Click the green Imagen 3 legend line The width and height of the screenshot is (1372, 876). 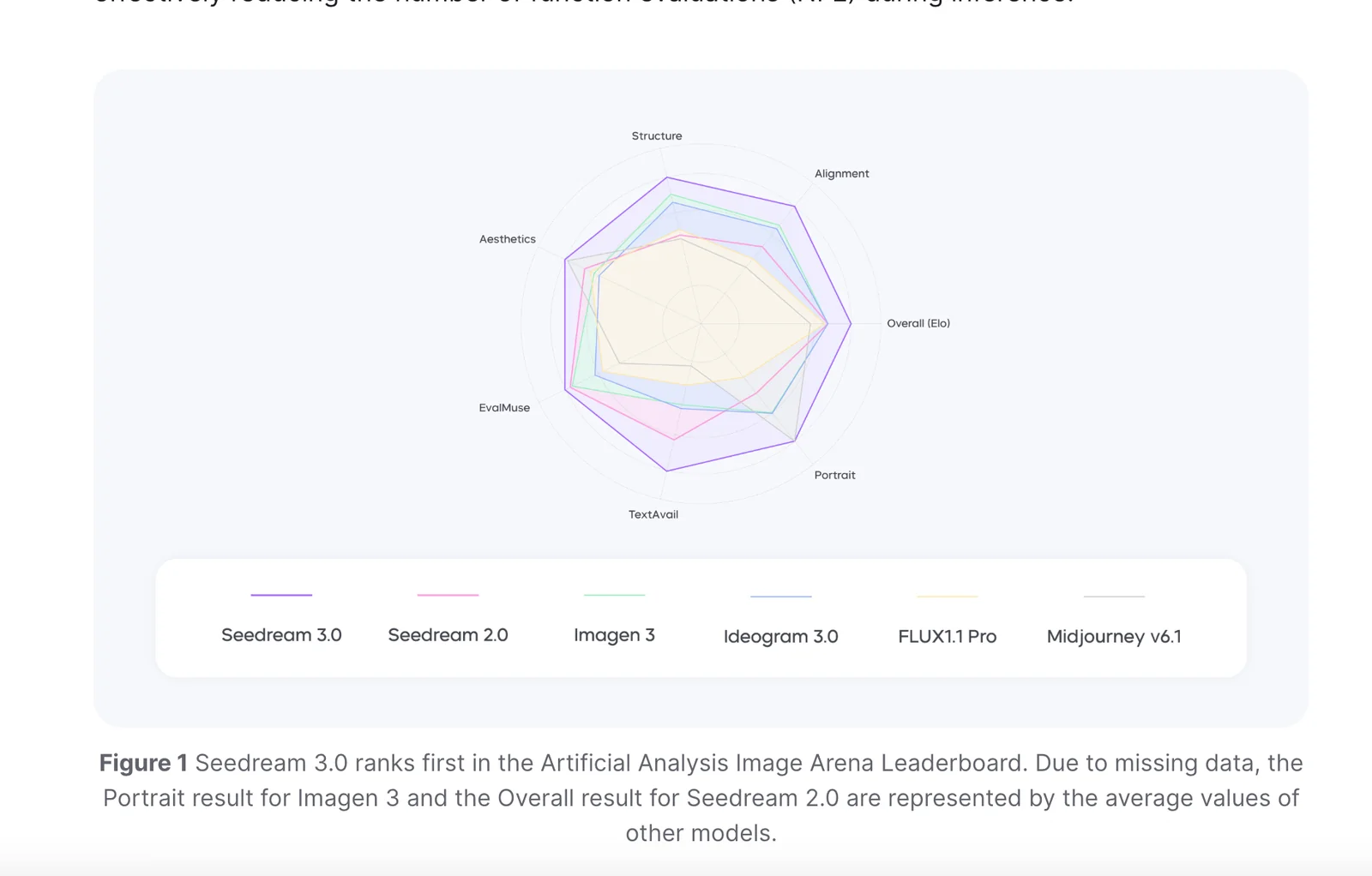coord(614,594)
